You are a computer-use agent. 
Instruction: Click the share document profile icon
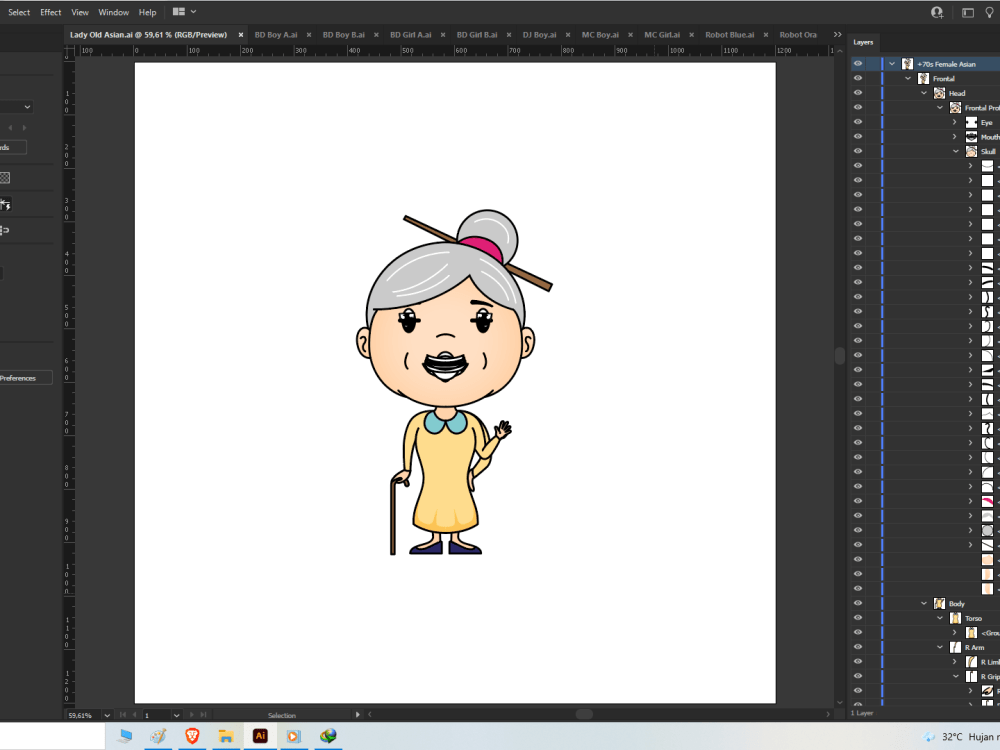(x=937, y=12)
